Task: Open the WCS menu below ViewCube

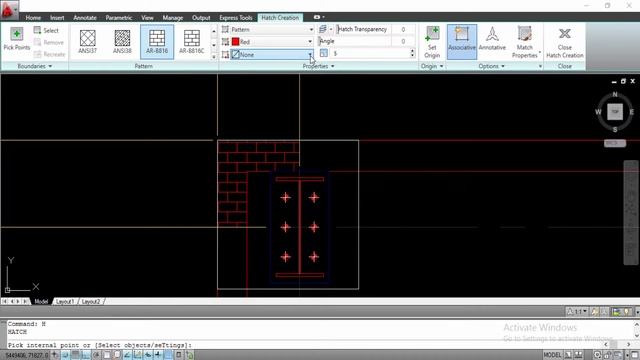Action: pos(615,143)
